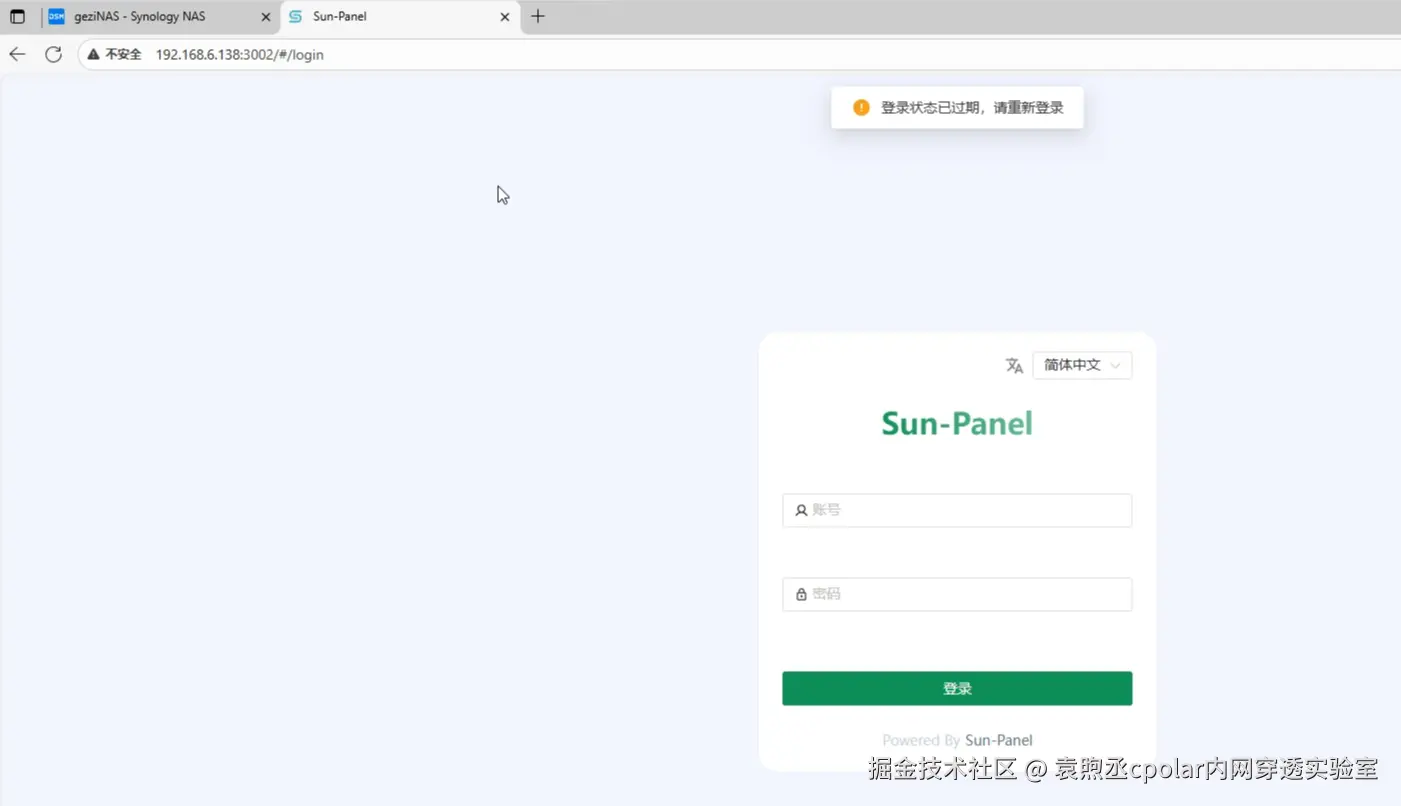Image resolution: width=1401 pixels, height=806 pixels.
Task: Click the green 登录 button
Action: click(957, 688)
